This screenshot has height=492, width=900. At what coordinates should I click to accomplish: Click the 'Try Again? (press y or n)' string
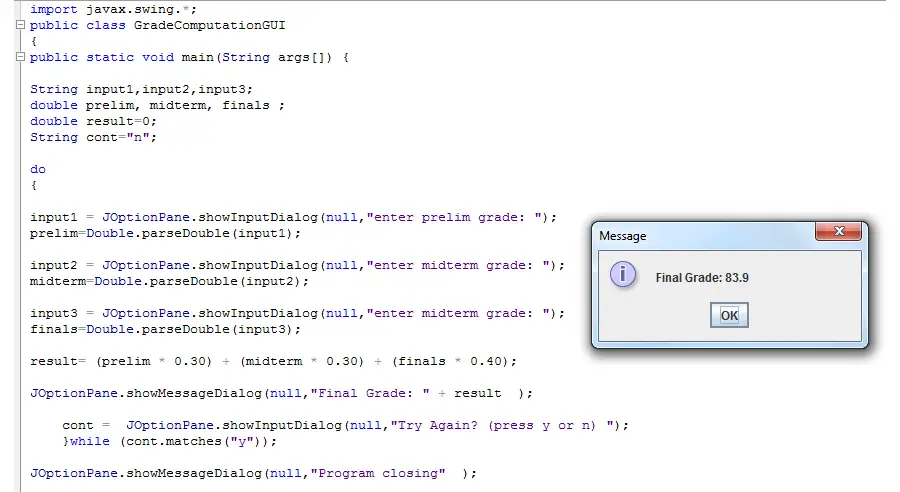coord(502,425)
